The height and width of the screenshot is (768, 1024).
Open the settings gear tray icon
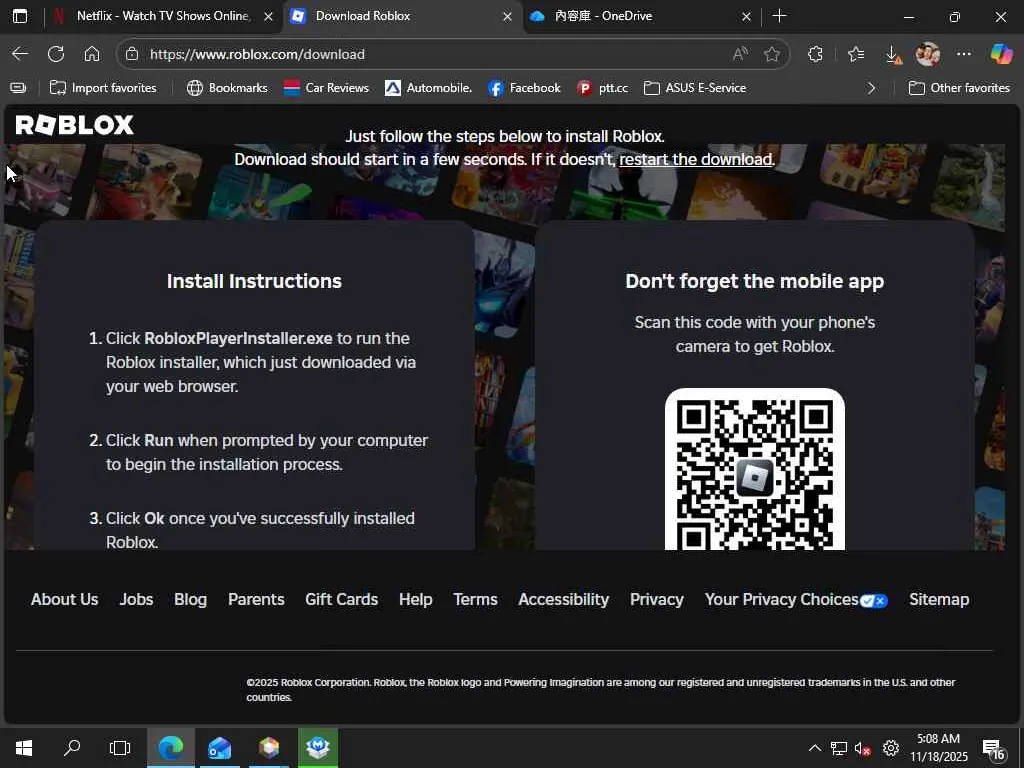point(891,748)
